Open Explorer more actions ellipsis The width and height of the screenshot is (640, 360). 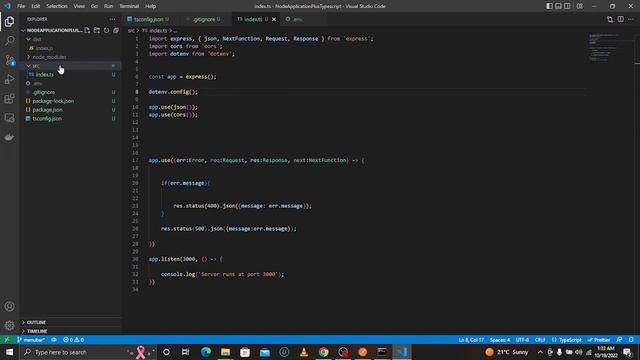(112, 19)
